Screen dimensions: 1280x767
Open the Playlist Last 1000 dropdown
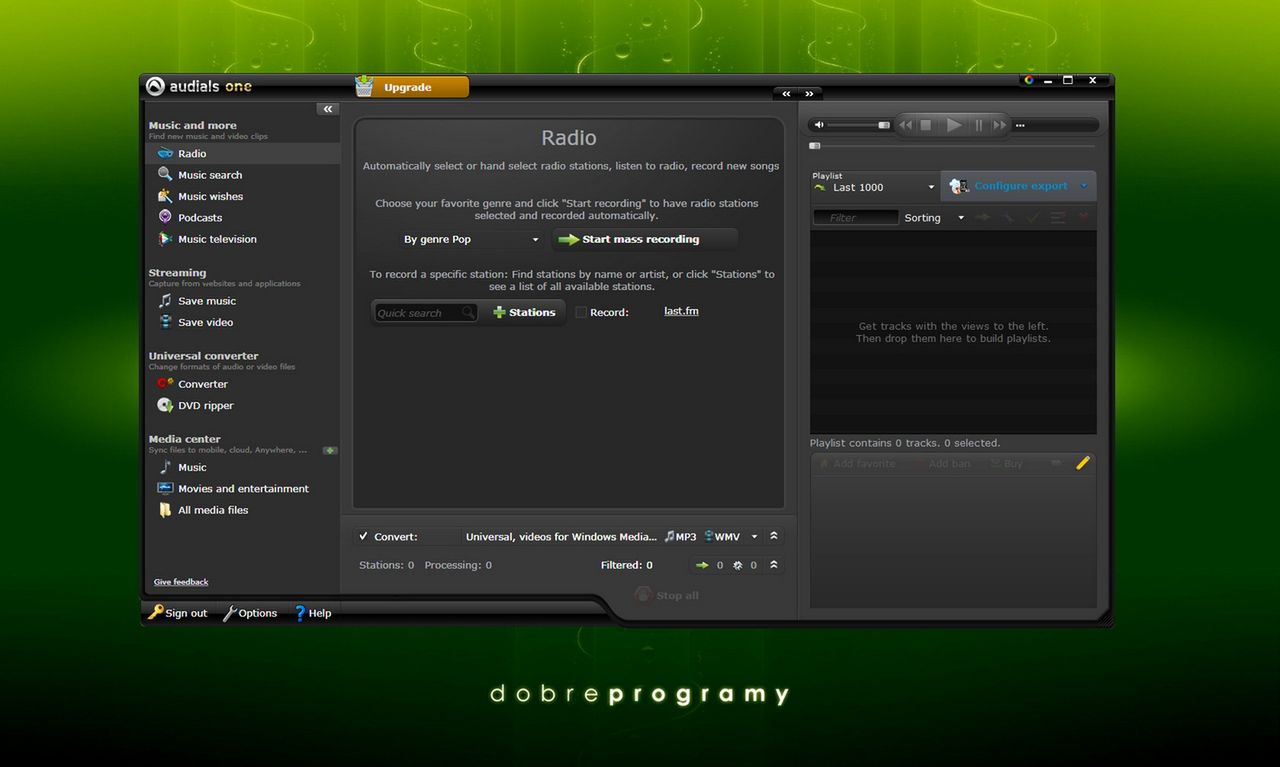coord(874,187)
